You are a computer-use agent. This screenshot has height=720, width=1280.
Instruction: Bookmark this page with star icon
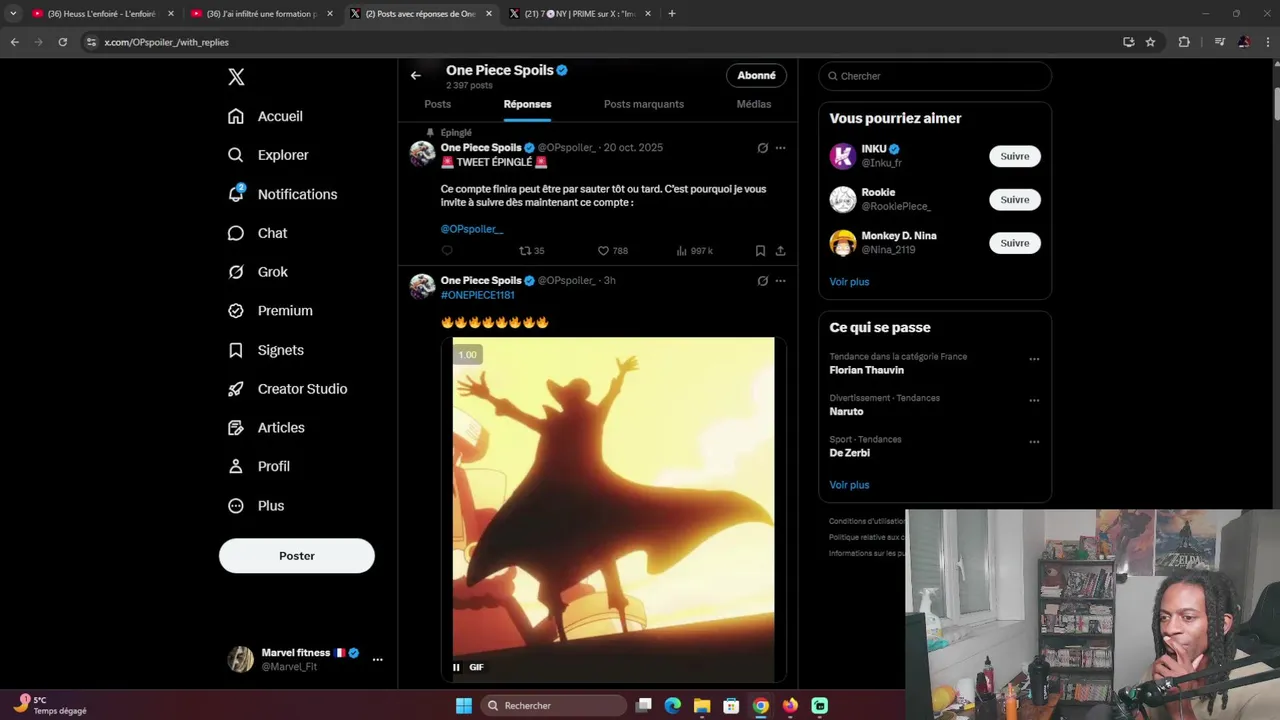[1150, 42]
